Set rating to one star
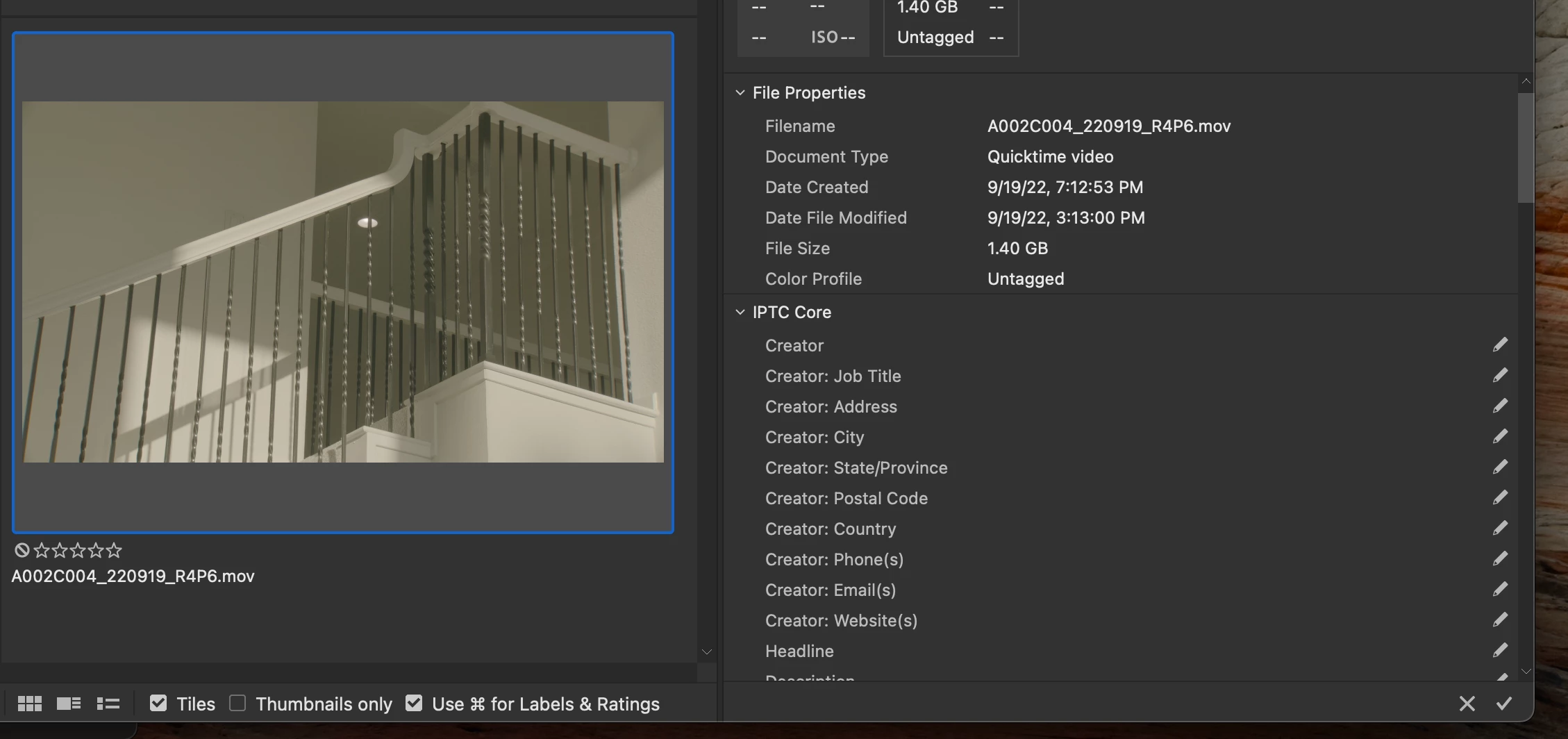The image size is (1568, 739). pyautogui.click(x=42, y=551)
